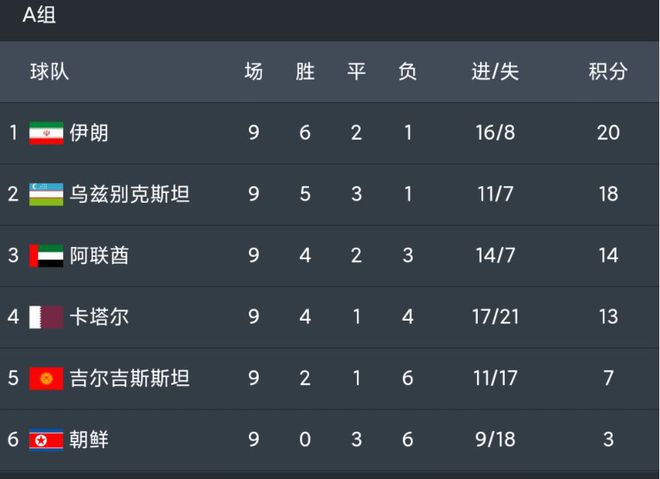Click the Uzbekistan flag icon
Screen dimensions: 660x479
pyautogui.click(x=46, y=194)
